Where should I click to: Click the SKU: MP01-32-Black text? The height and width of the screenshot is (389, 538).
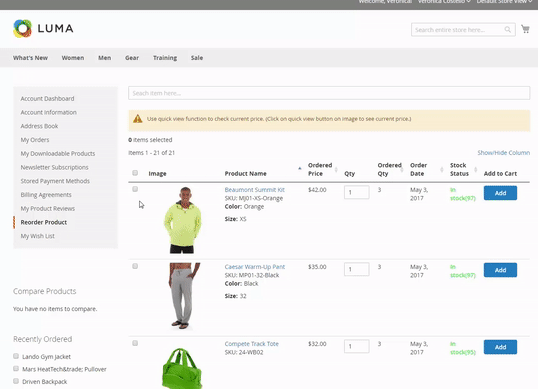pos(252,275)
